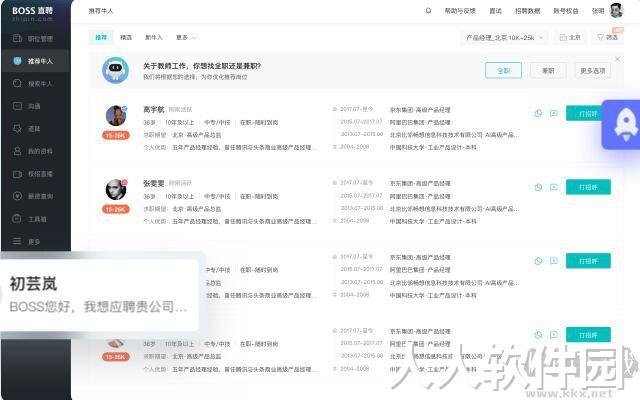
Task: Click the BOSS直聘 logo
Action: (x=32, y=13)
